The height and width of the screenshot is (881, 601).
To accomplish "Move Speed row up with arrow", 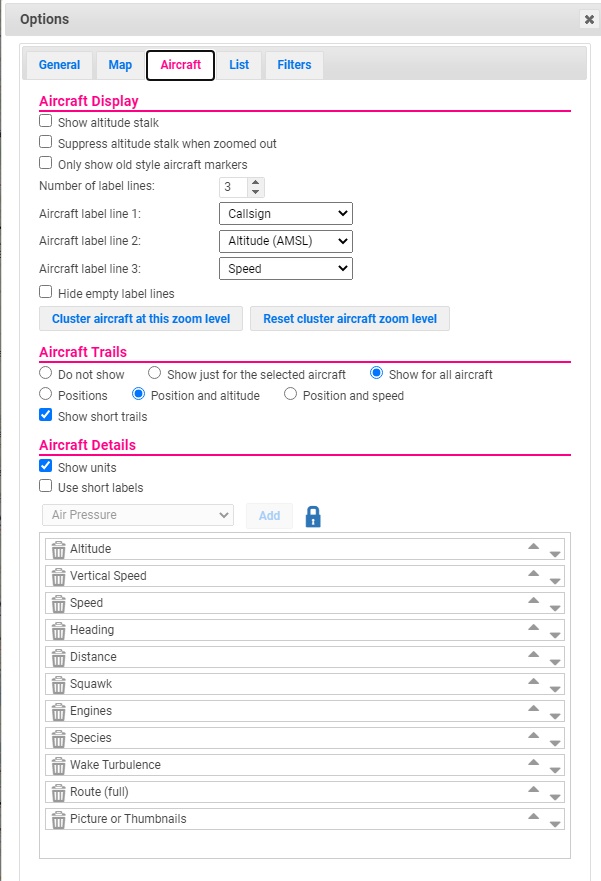I will pyautogui.click(x=534, y=600).
